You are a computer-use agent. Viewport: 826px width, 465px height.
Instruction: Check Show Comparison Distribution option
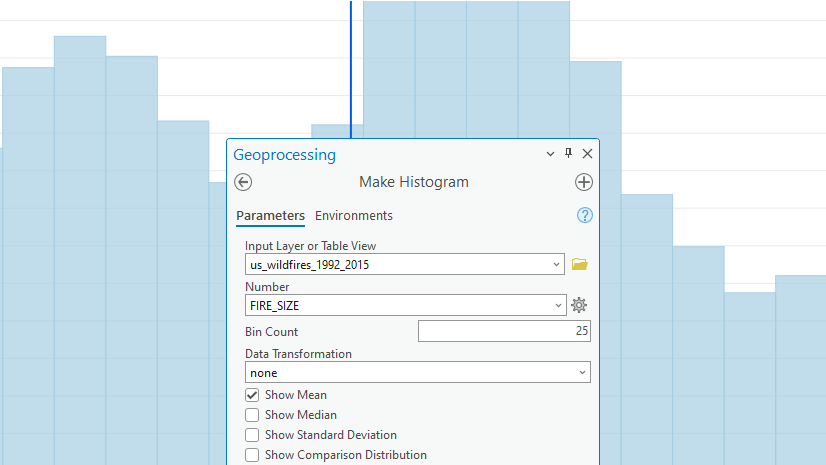point(252,455)
